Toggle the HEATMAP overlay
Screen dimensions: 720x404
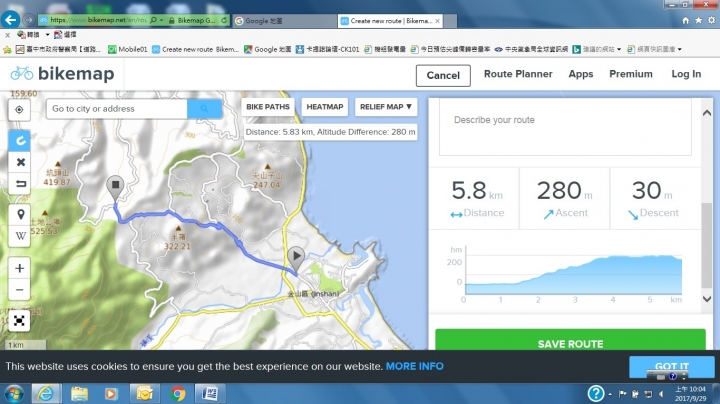[x=325, y=107]
